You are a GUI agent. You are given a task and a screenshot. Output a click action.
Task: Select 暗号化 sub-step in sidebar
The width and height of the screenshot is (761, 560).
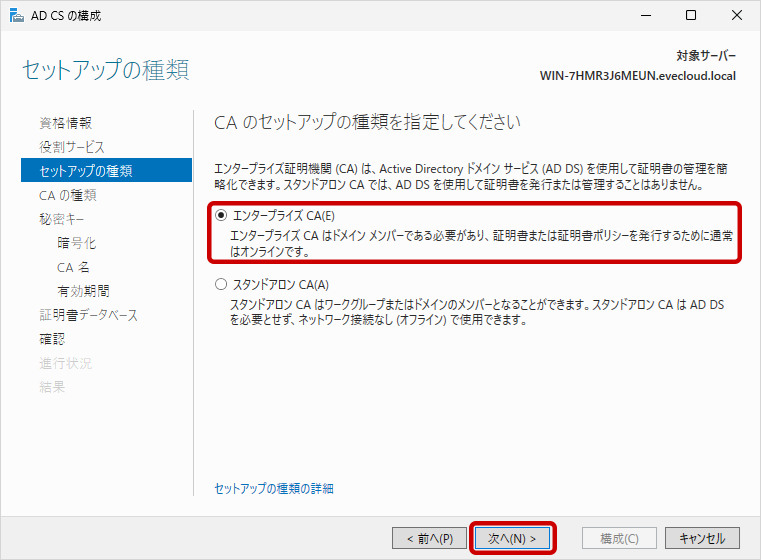[x=77, y=243]
